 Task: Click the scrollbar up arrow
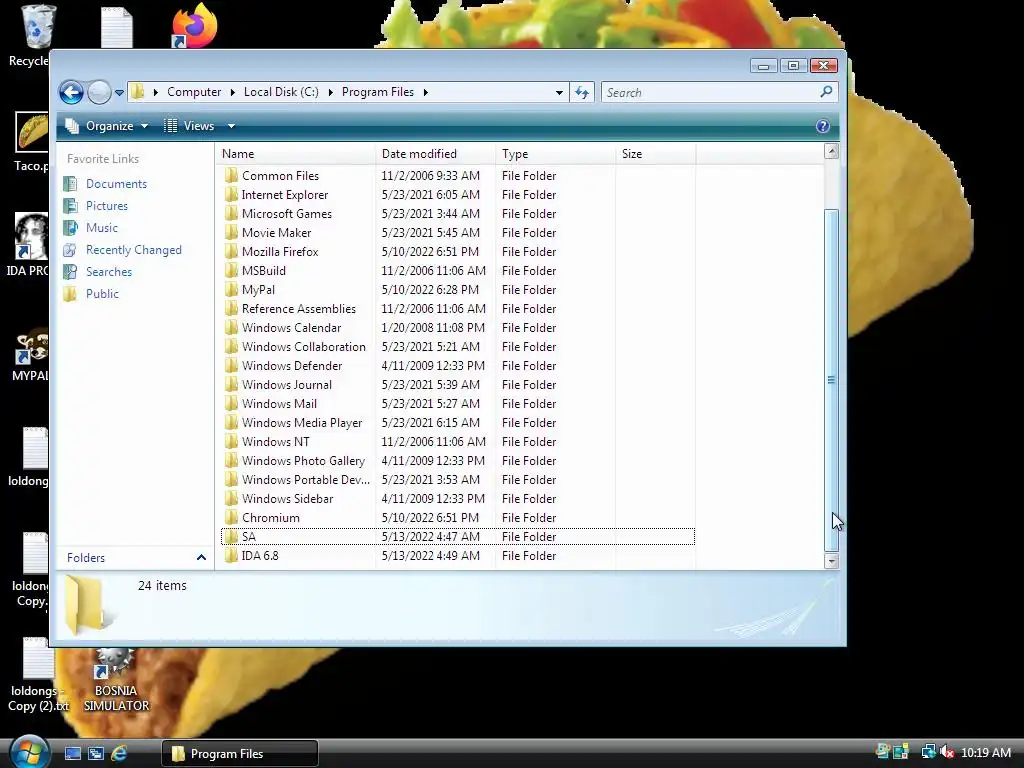click(831, 152)
